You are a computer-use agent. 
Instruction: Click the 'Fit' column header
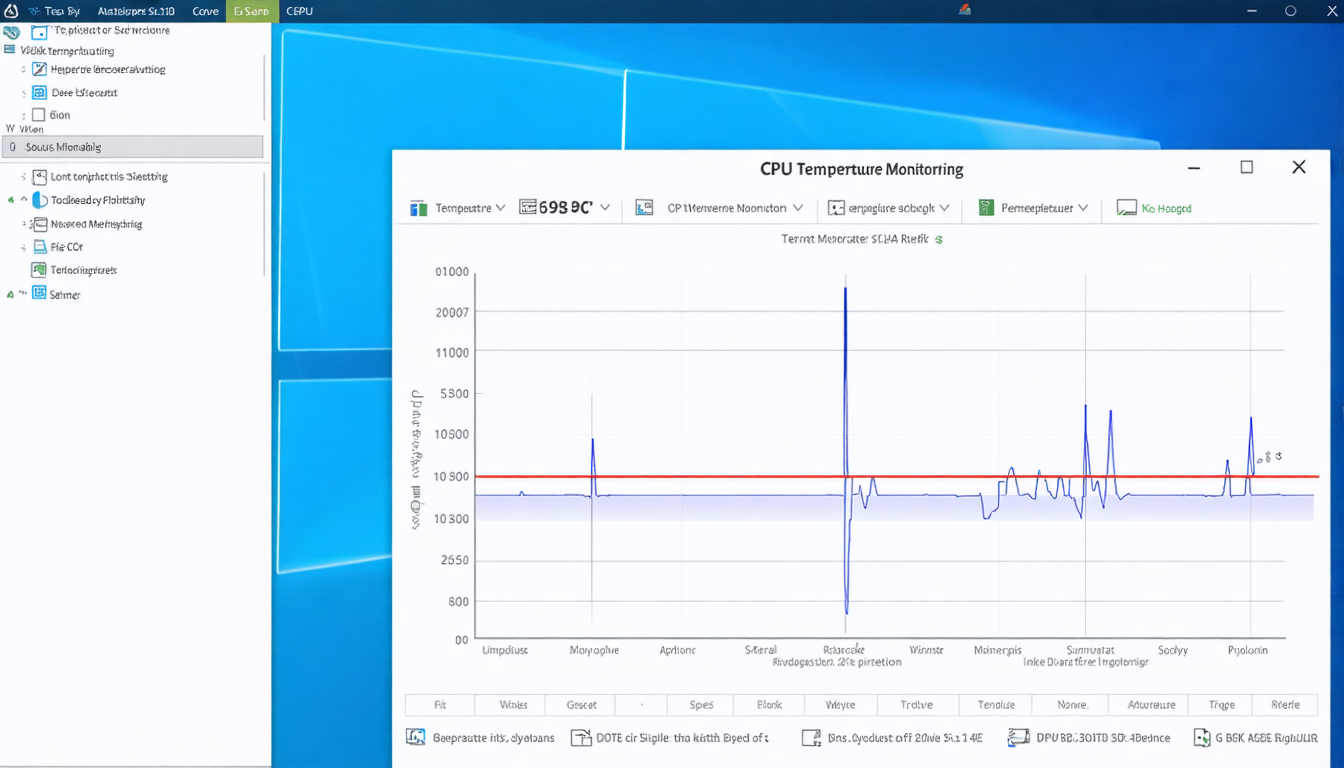pyautogui.click(x=440, y=704)
